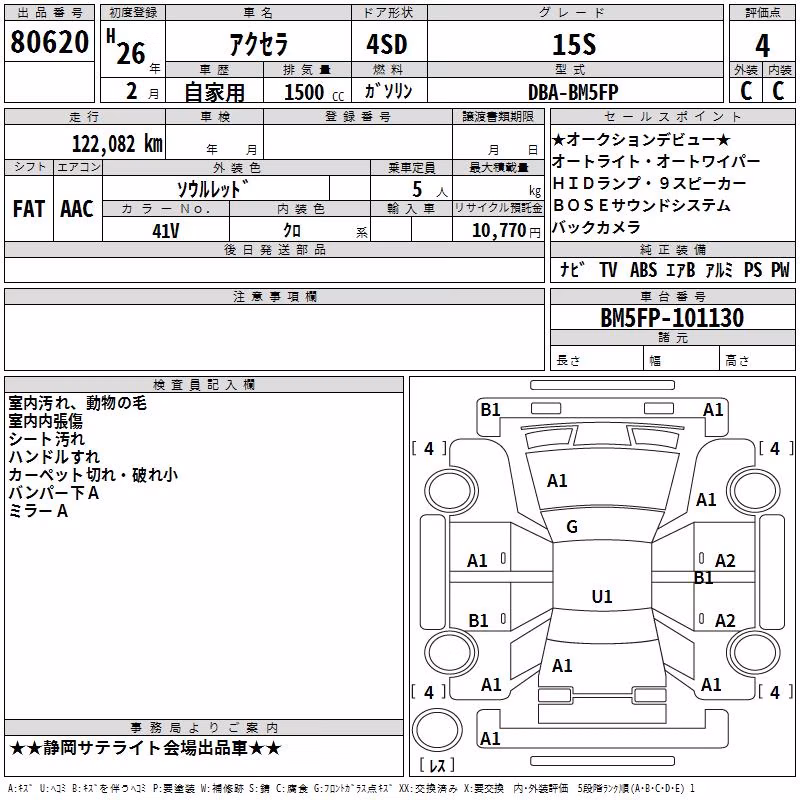
Task: Click the ナビ equipment label
Action: point(572,269)
